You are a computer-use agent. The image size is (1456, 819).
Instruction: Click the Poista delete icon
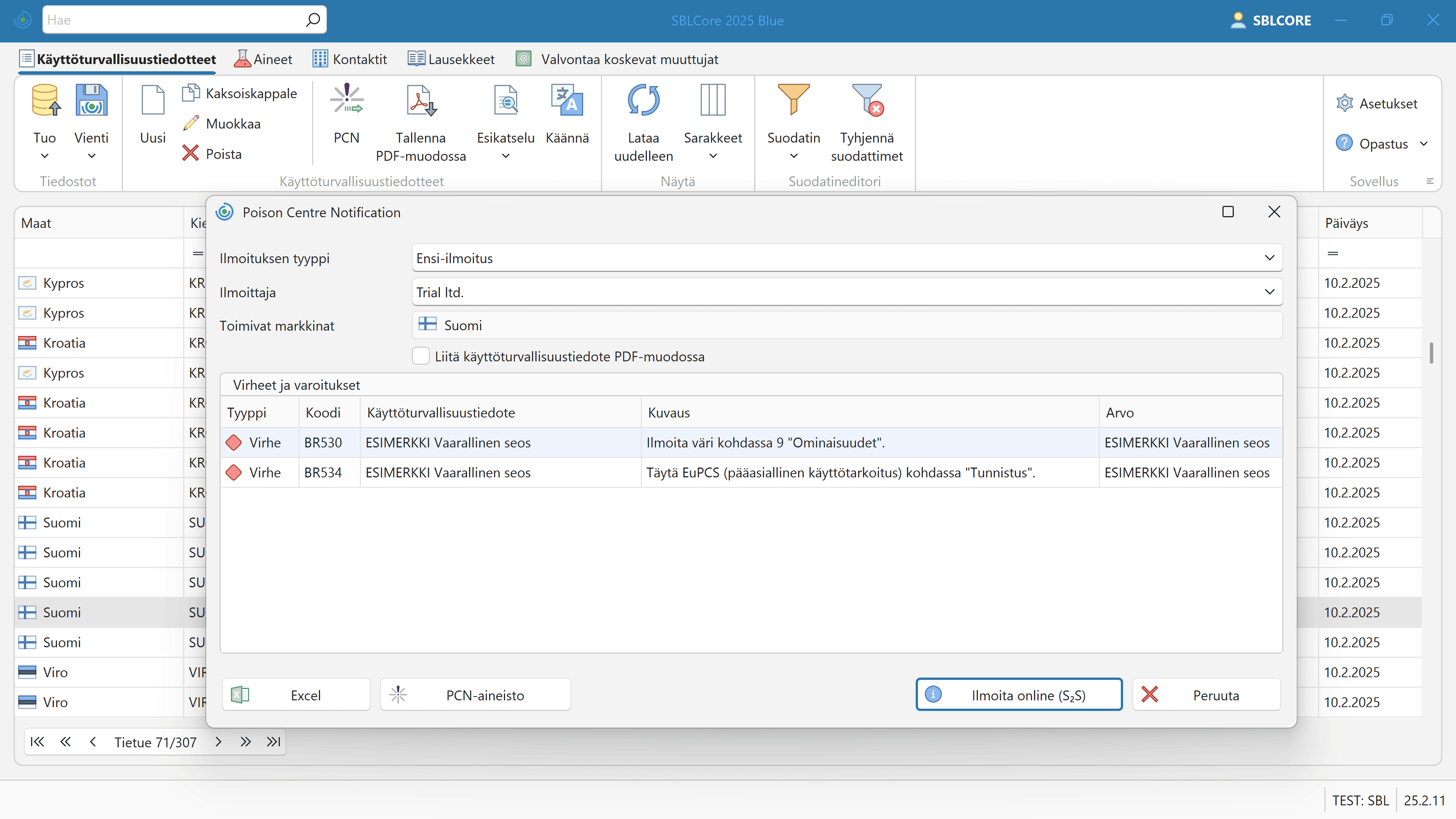pos(190,153)
